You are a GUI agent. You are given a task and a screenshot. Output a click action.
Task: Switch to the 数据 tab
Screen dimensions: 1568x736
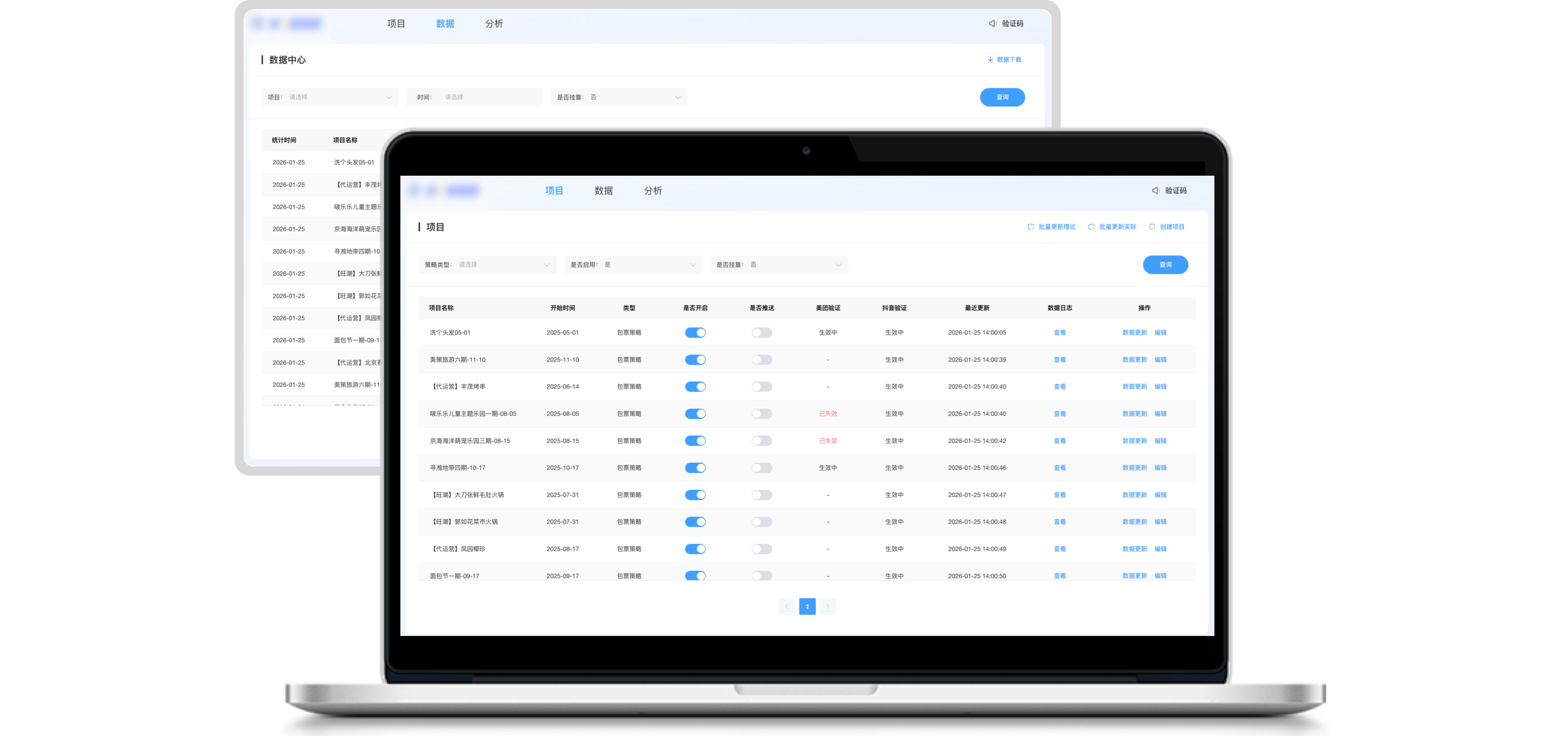tap(603, 191)
